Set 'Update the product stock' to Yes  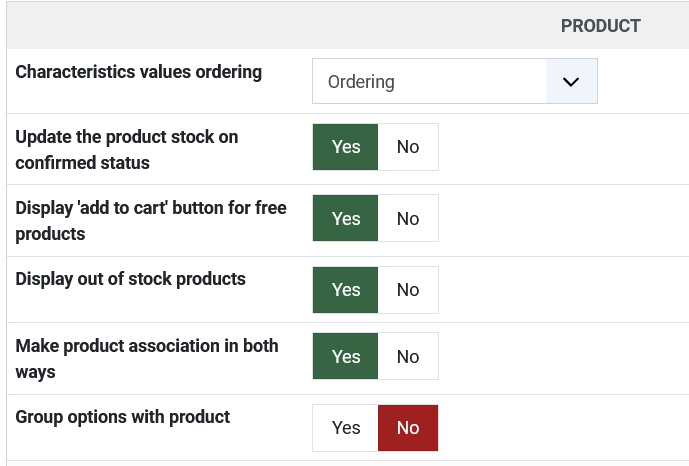(x=346, y=147)
